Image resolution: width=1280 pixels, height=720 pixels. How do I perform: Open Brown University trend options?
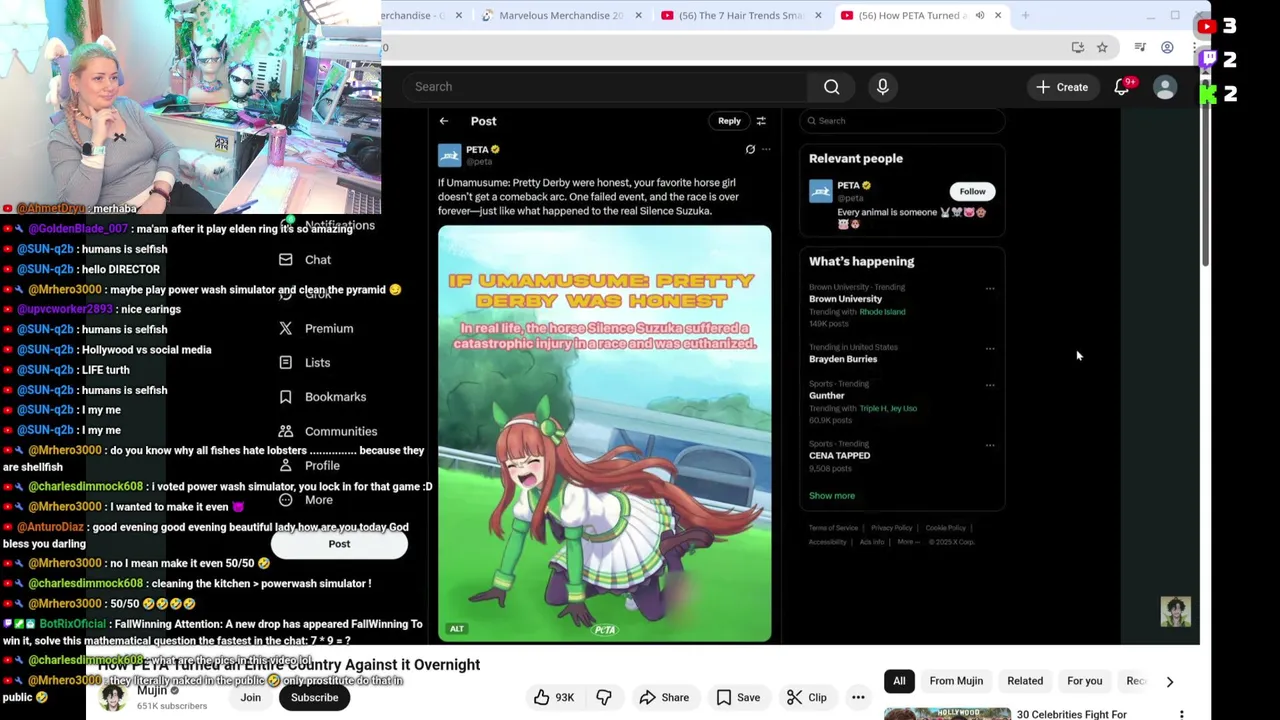coord(990,289)
